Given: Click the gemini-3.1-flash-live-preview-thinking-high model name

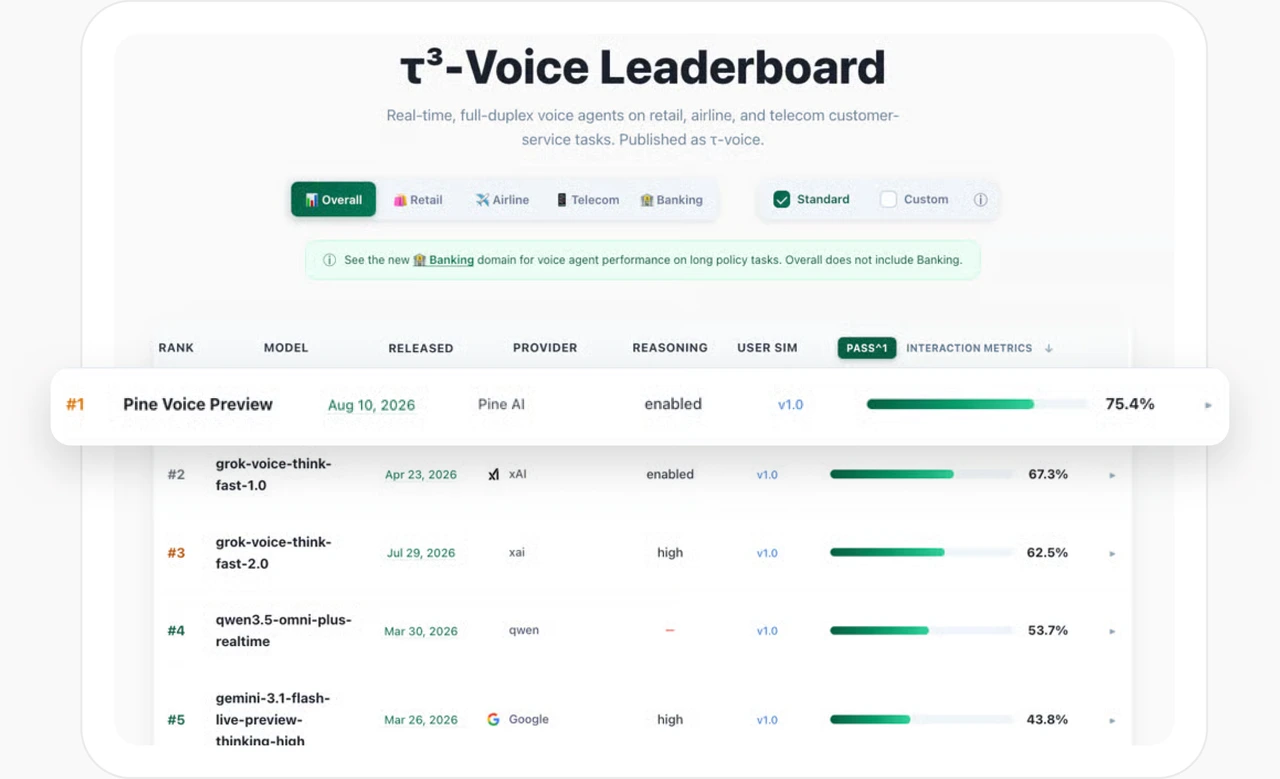Looking at the screenshot, I should tap(273, 719).
